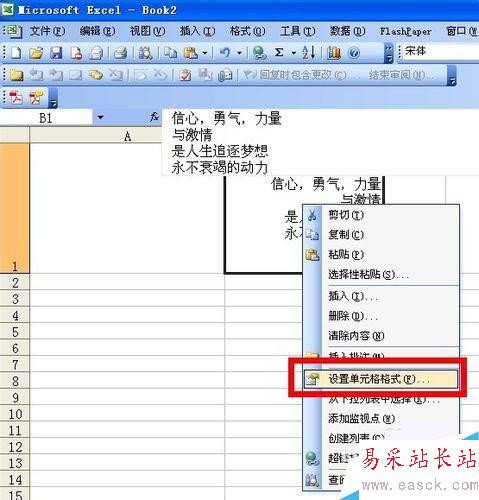
Task: Click the scissors icon next to 剪切
Action: pos(312,215)
